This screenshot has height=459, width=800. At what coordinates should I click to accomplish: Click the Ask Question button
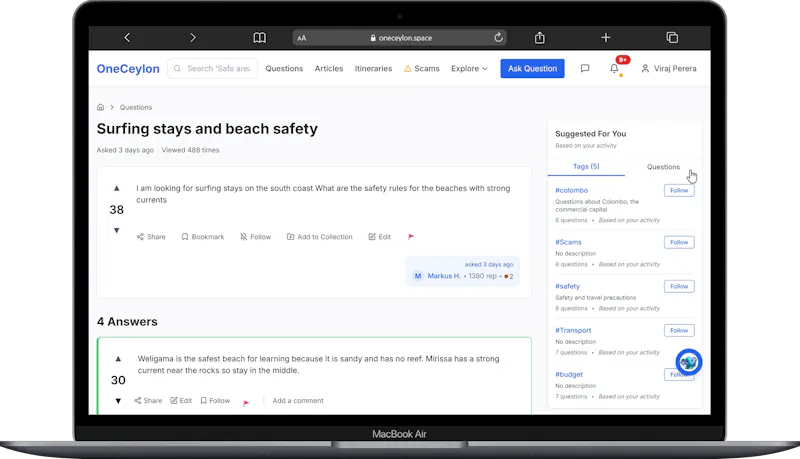point(532,68)
